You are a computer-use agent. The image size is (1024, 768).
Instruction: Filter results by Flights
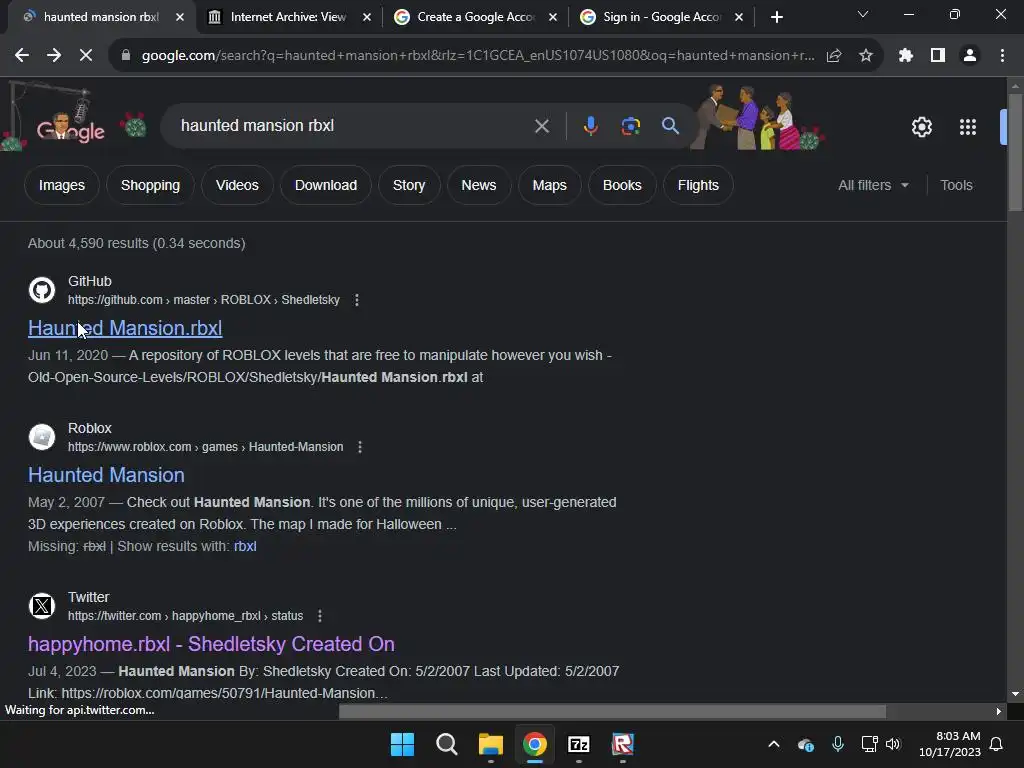(698, 185)
